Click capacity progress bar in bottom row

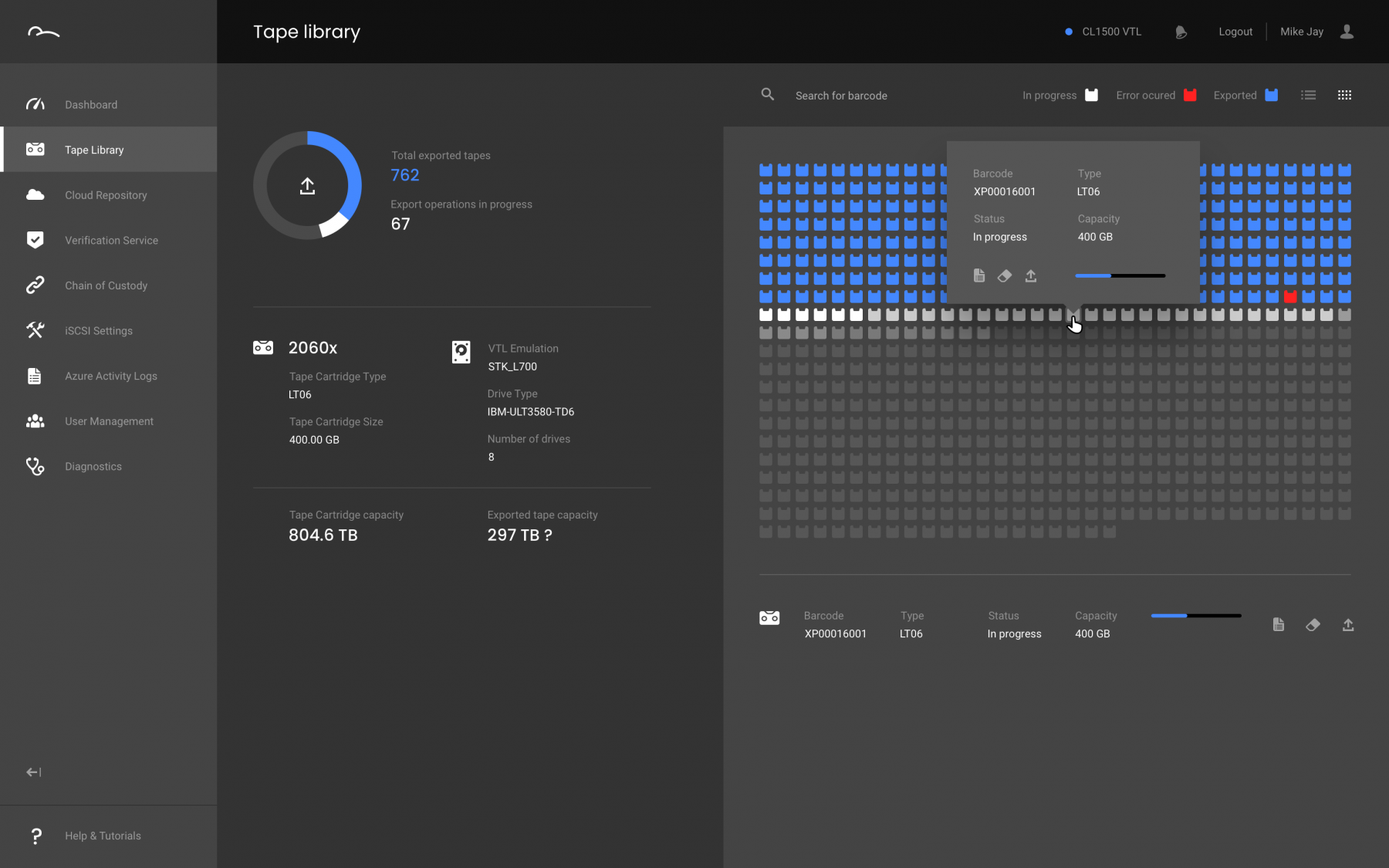(x=1196, y=616)
